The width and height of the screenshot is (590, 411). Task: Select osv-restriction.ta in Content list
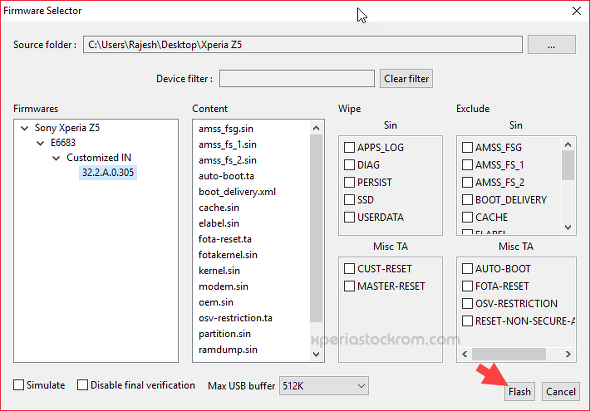tap(236, 318)
